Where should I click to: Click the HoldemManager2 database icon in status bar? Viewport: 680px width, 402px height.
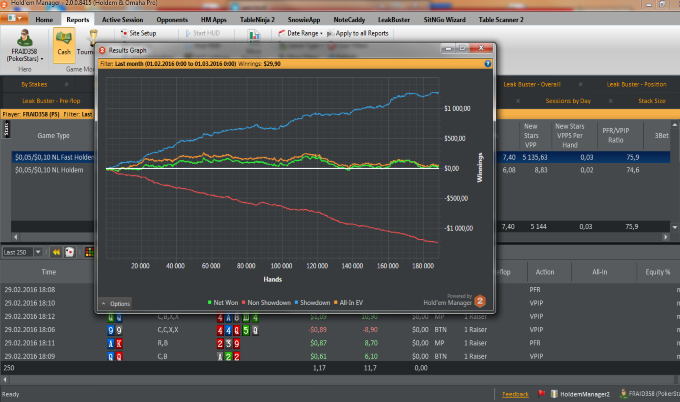554,394
